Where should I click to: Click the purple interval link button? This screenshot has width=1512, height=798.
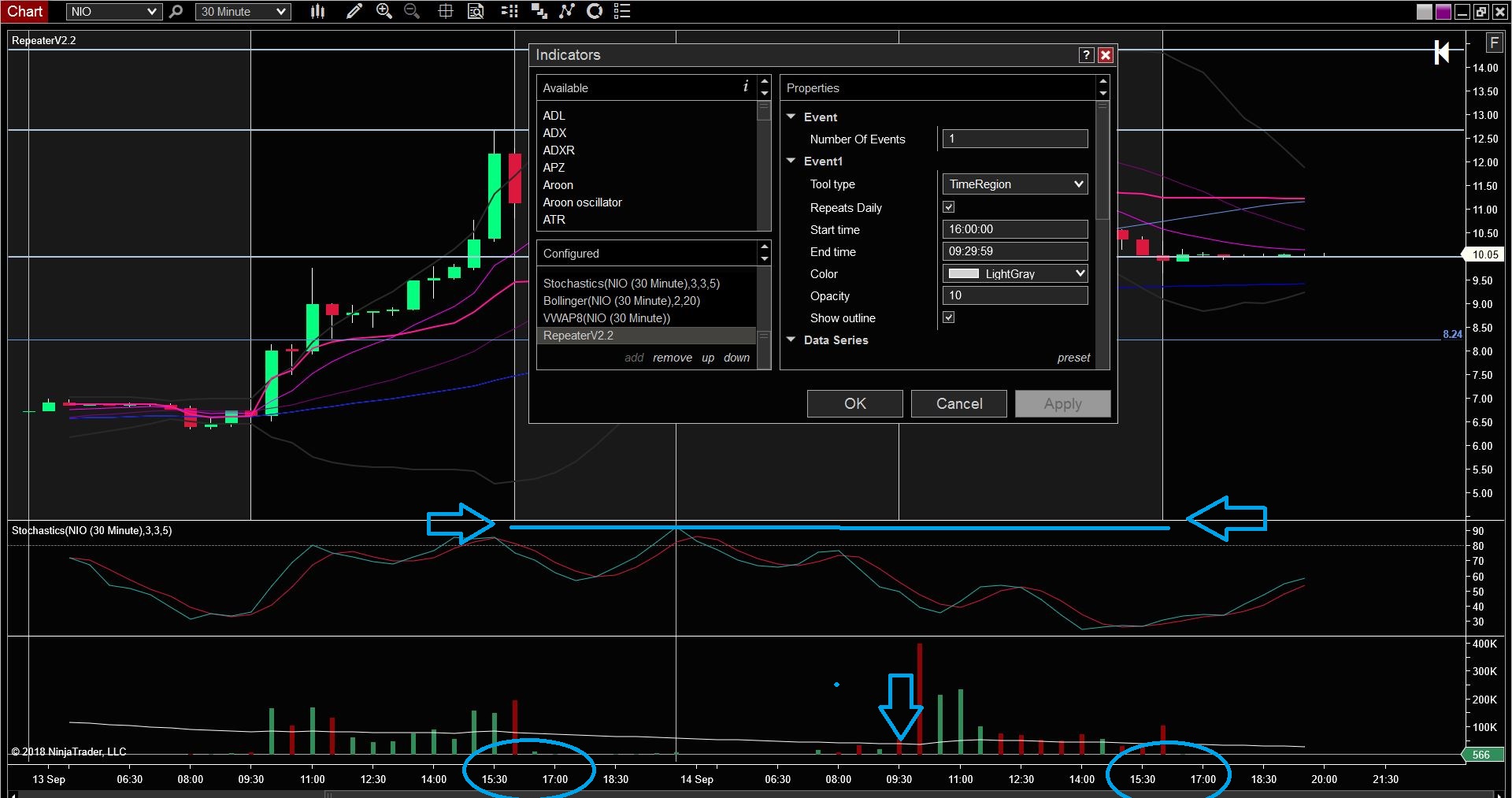[x=1443, y=12]
